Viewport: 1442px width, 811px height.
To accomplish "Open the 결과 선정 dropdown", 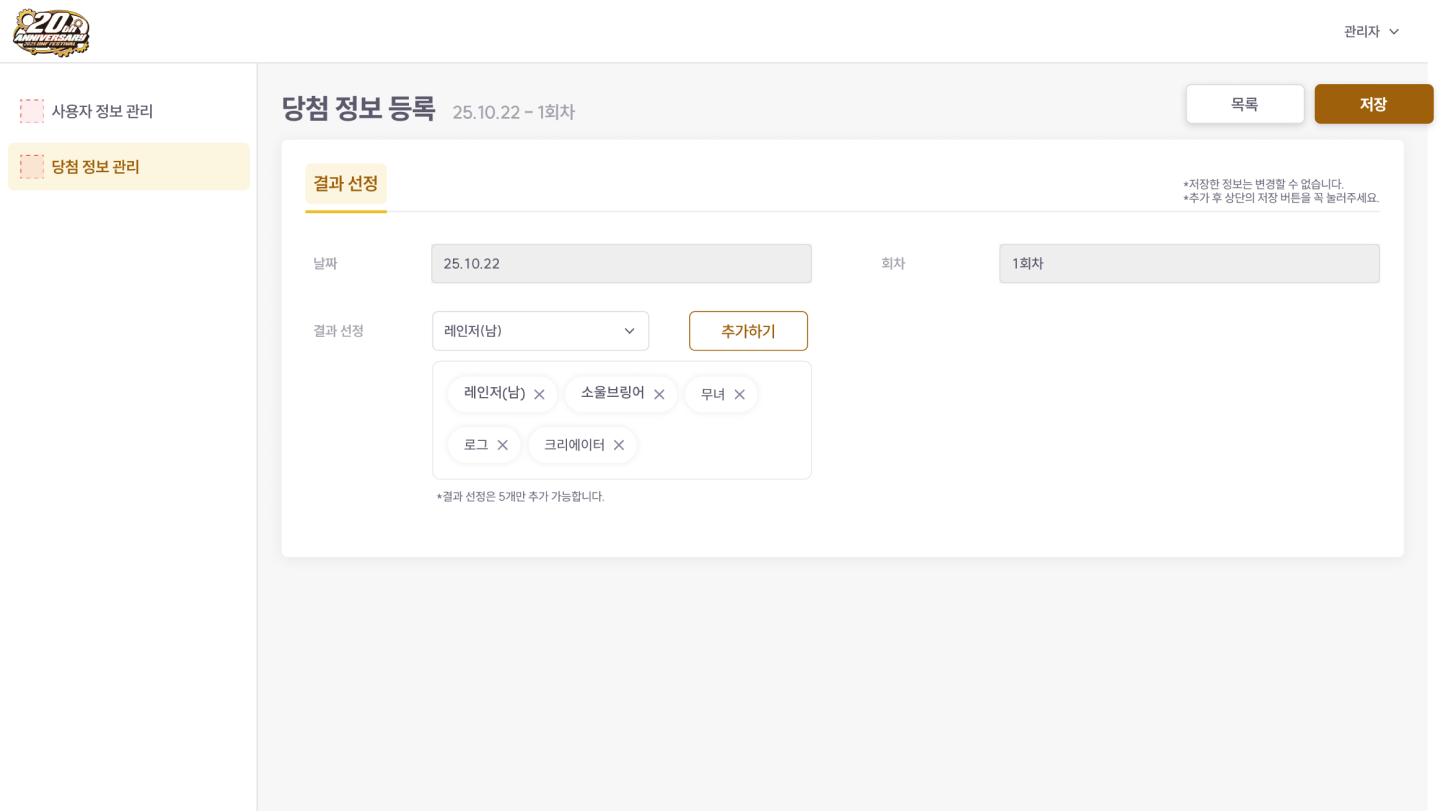I will point(540,331).
